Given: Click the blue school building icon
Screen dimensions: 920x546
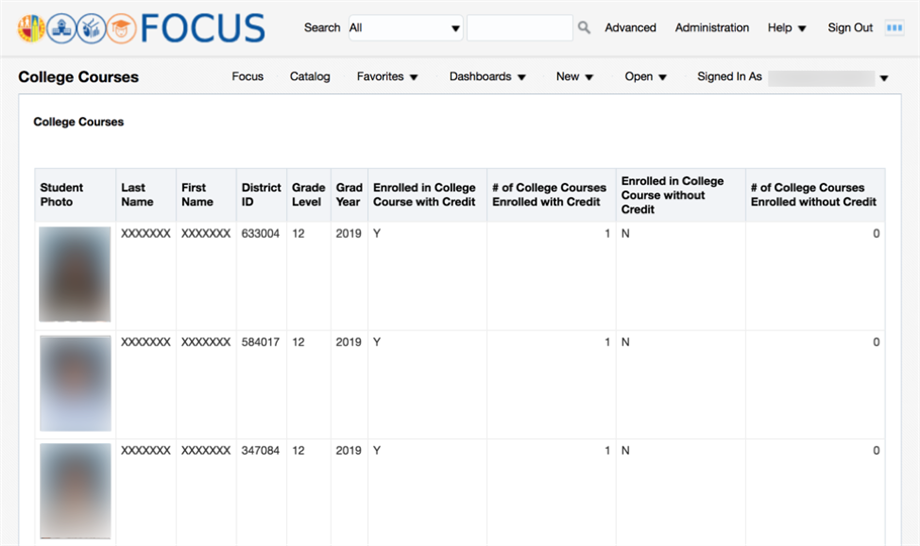Looking at the screenshot, I should [x=62, y=28].
